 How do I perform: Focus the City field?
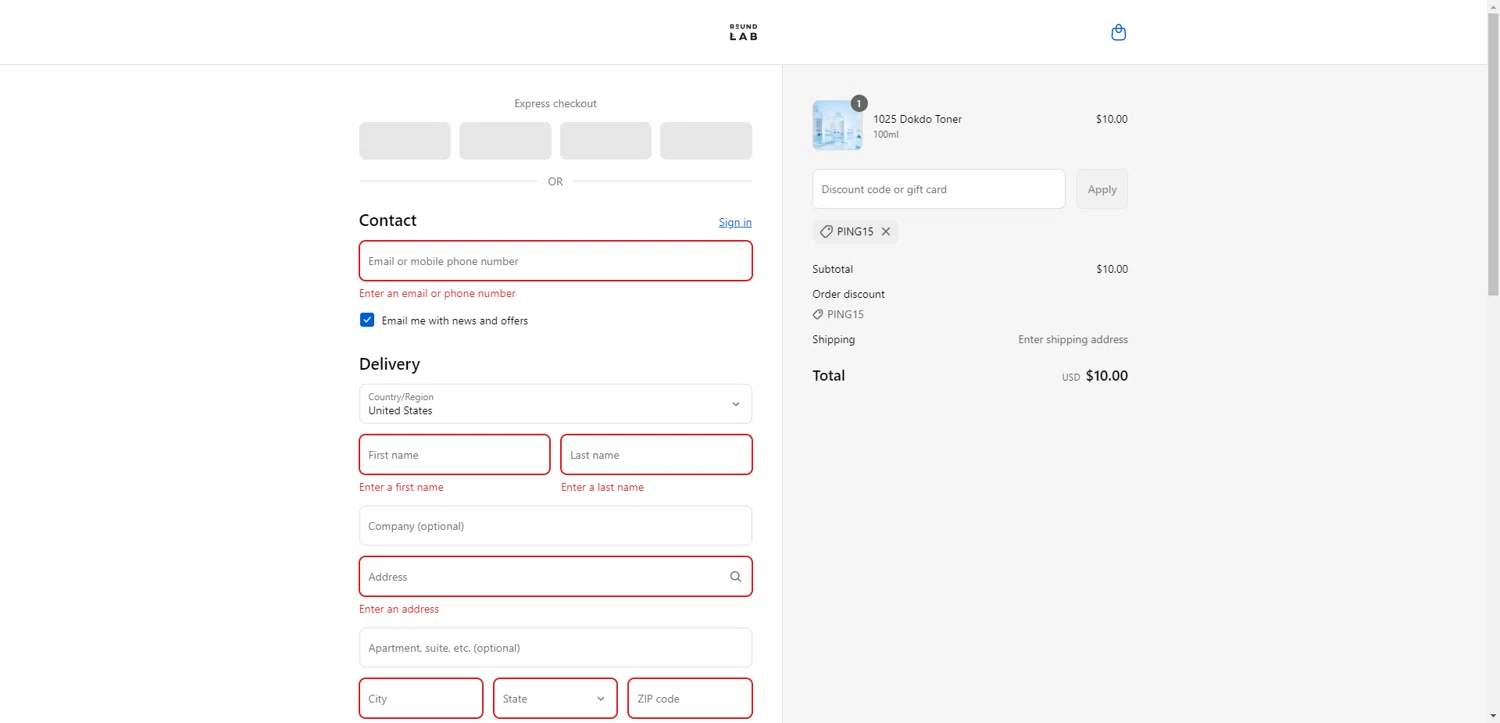tap(421, 698)
